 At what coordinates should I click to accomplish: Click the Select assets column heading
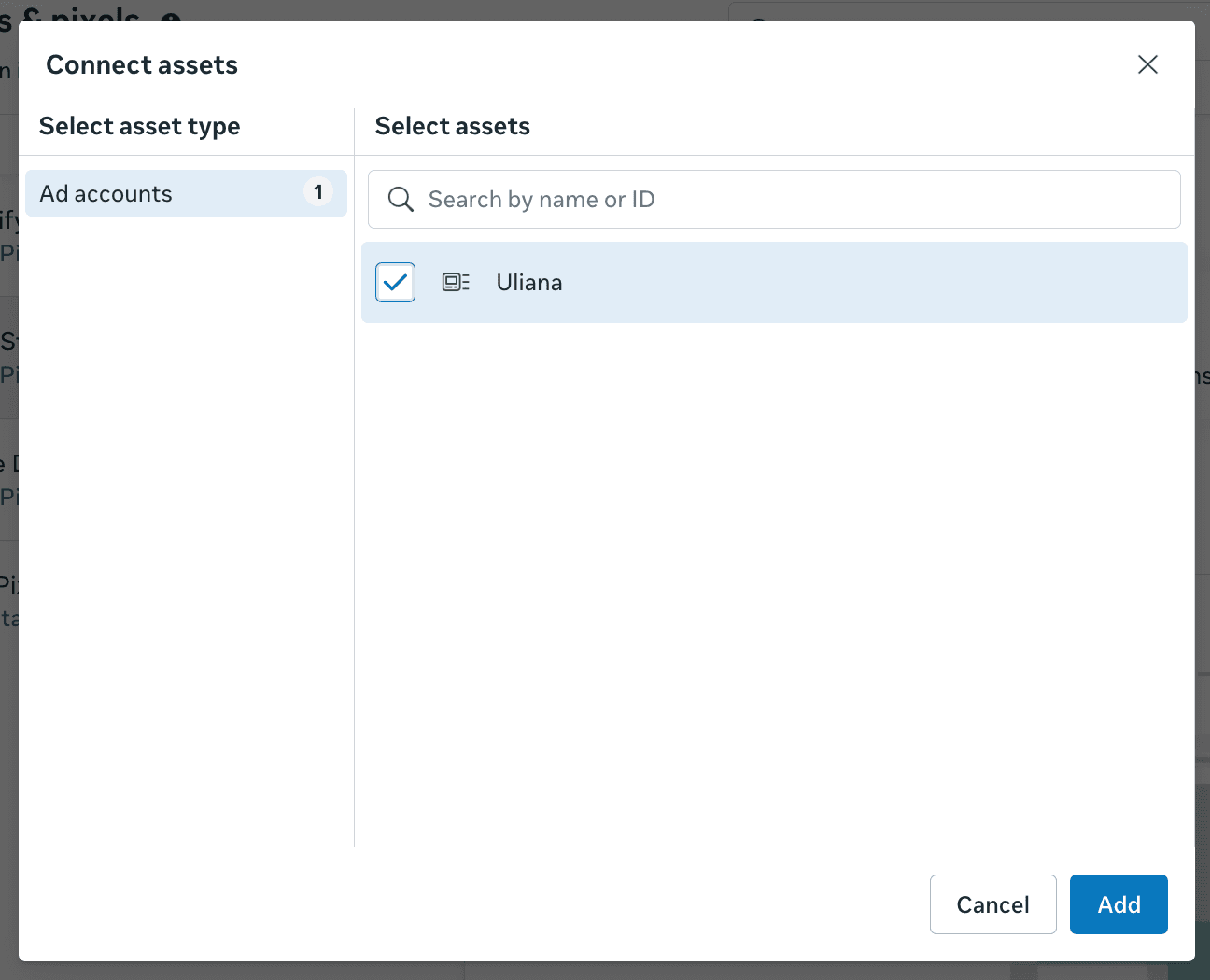coord(452,126)
